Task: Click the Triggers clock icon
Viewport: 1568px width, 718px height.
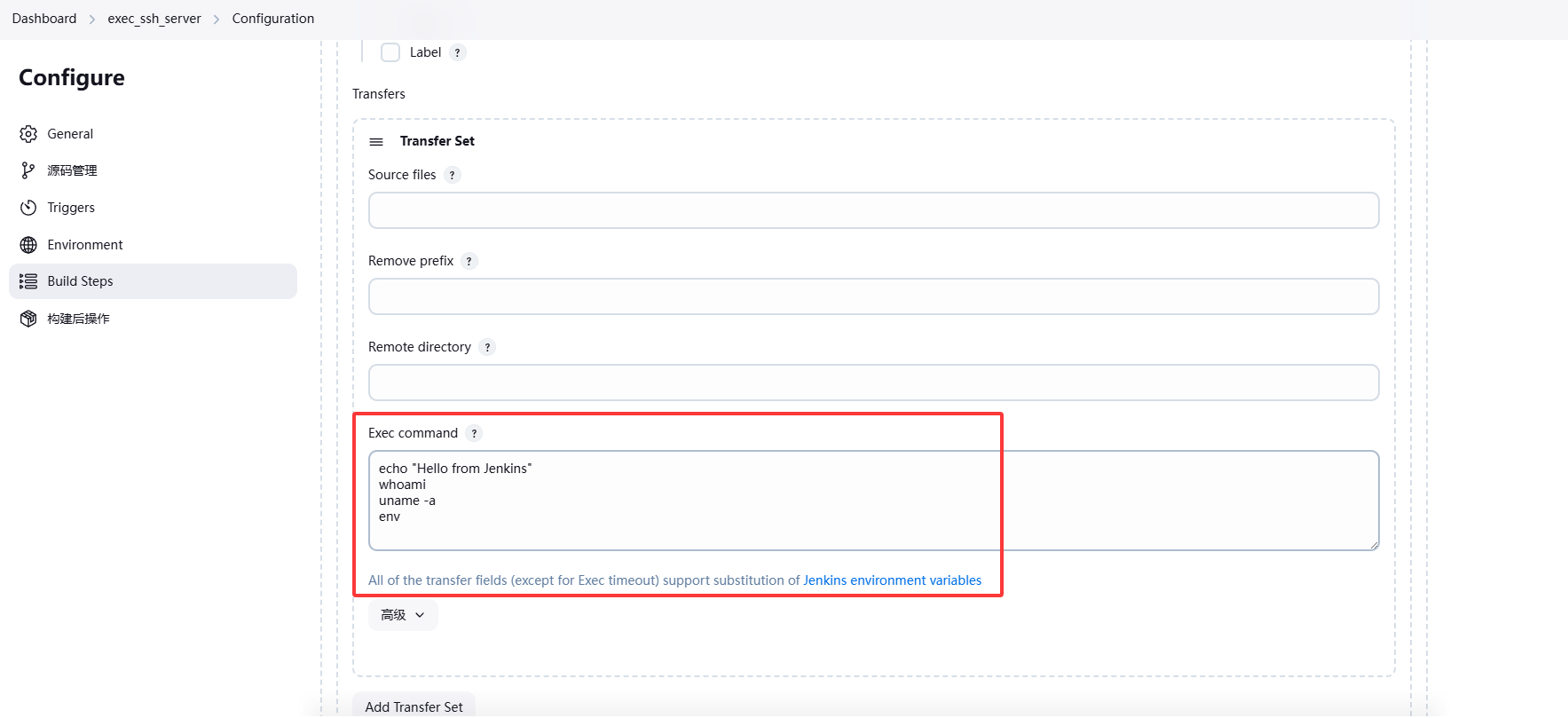Action: point(28,208)
